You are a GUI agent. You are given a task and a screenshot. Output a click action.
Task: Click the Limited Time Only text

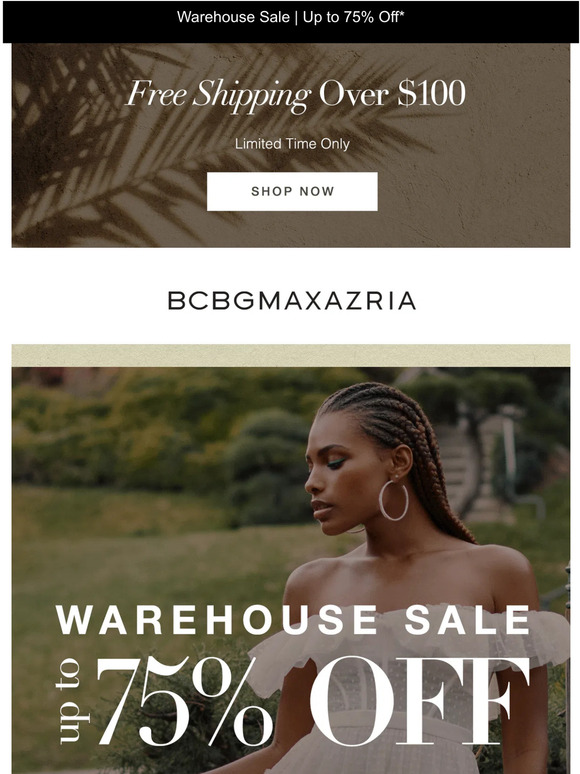point(292,144)
